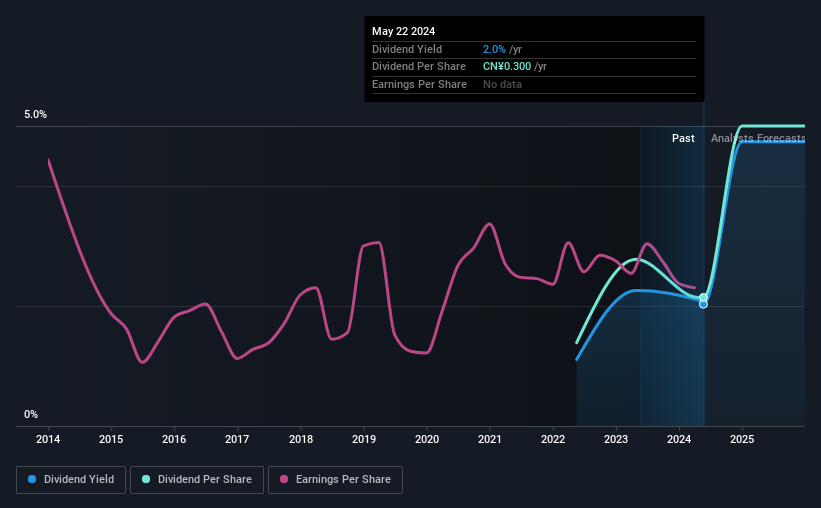Click the 0% y-axis label

coord(31,414)
